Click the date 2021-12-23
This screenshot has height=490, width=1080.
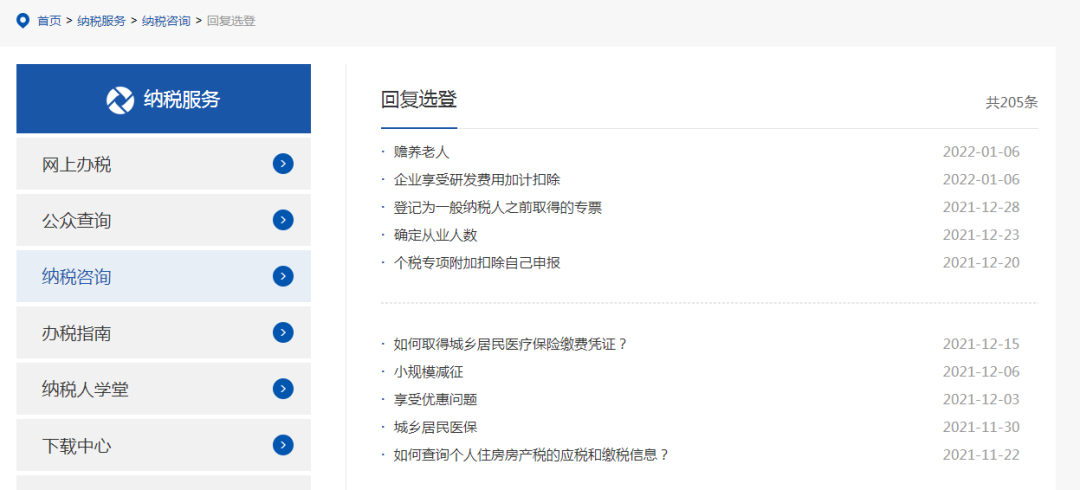[x=981, y=235]
